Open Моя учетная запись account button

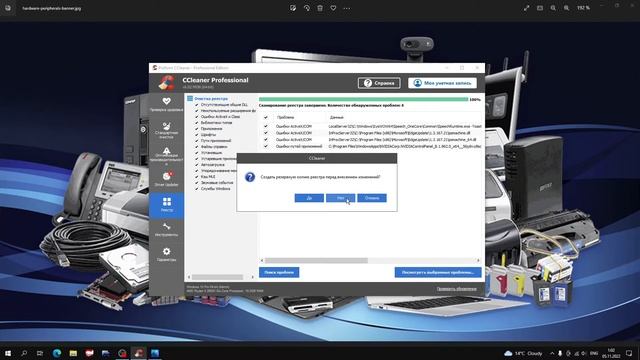442,83
